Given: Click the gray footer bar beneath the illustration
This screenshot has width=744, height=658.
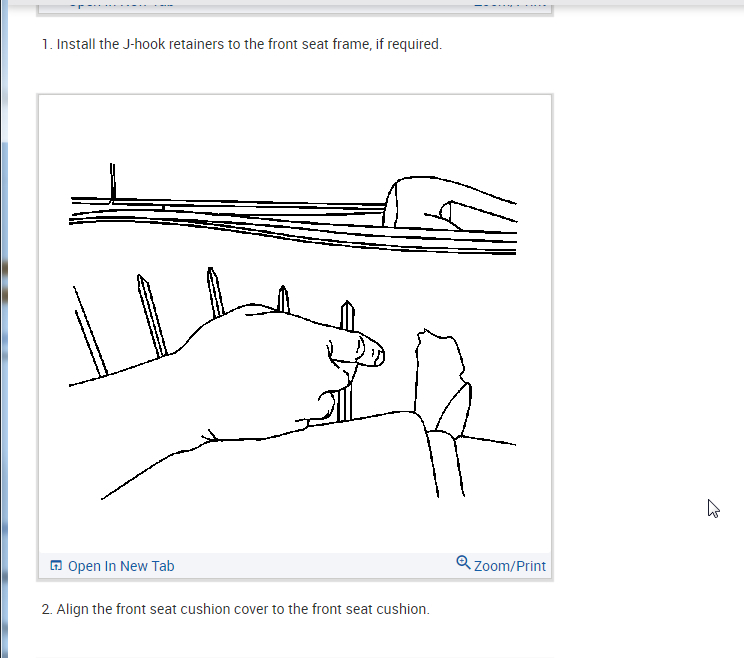Looking at the screenshot, I should coord(295,565).
